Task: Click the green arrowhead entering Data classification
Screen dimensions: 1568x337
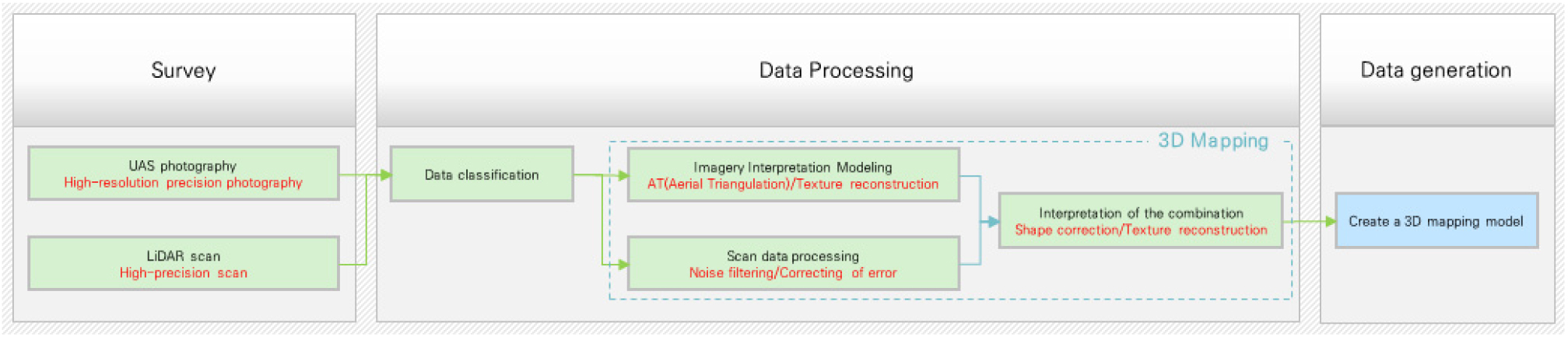Action: click(385, 175)
